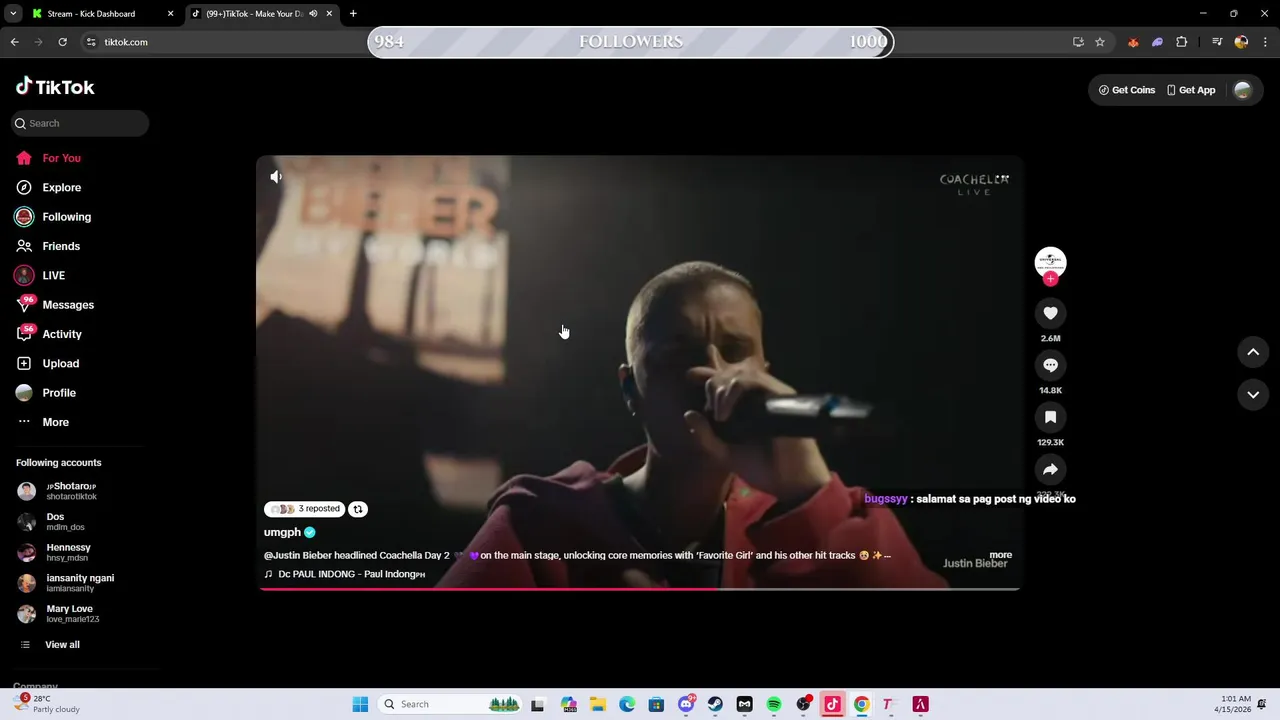Viewport: 1280px width, 720px height.
Task: Open Discord from taskbar
Action: point(686,704)
